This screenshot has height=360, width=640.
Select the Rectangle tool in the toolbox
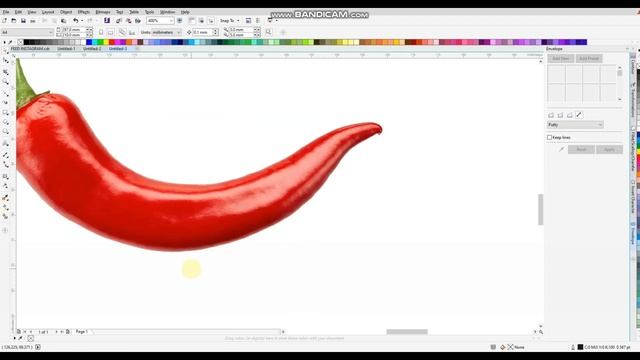[6, 112]
